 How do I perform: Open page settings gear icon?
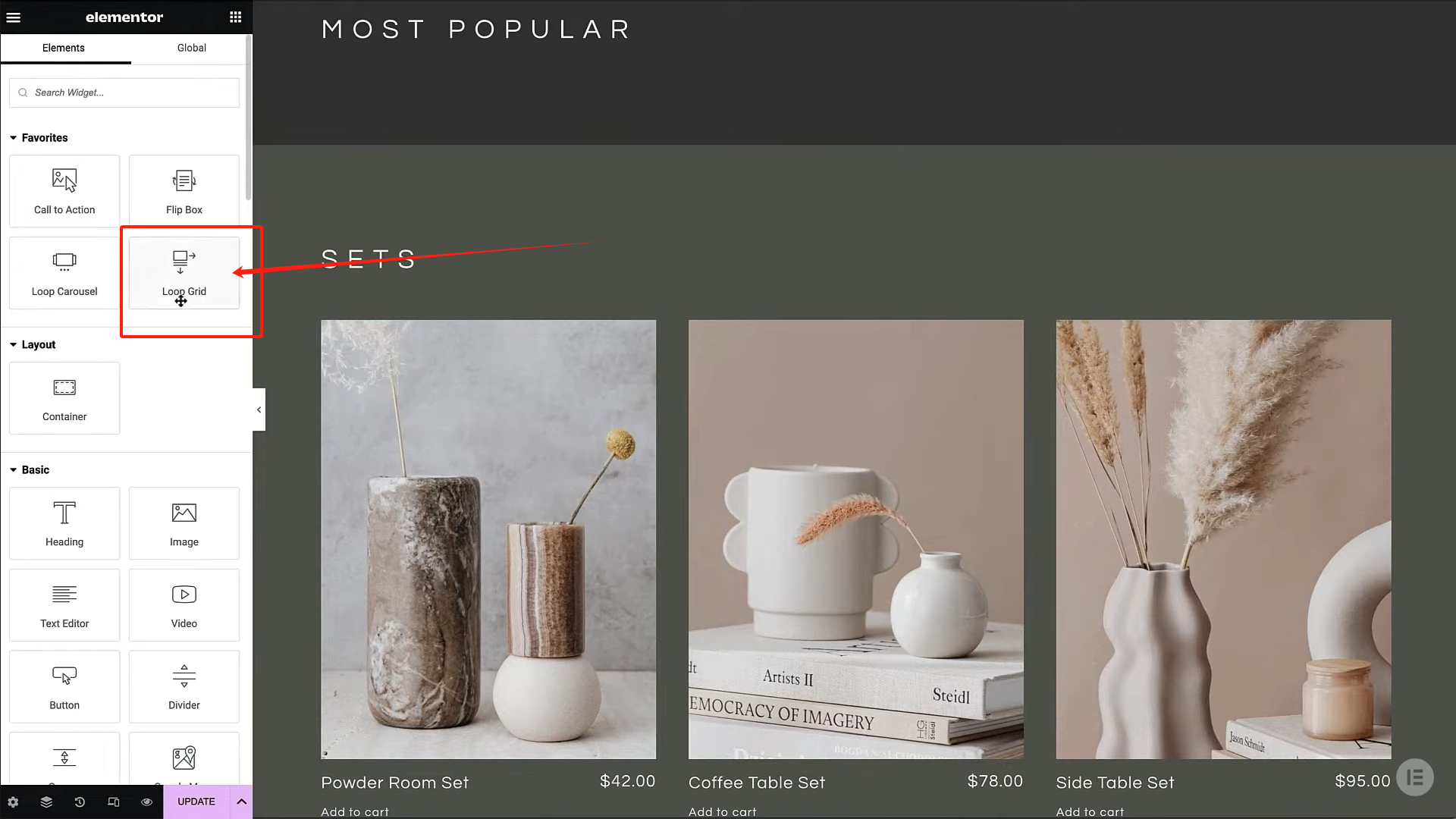point(13,802)
